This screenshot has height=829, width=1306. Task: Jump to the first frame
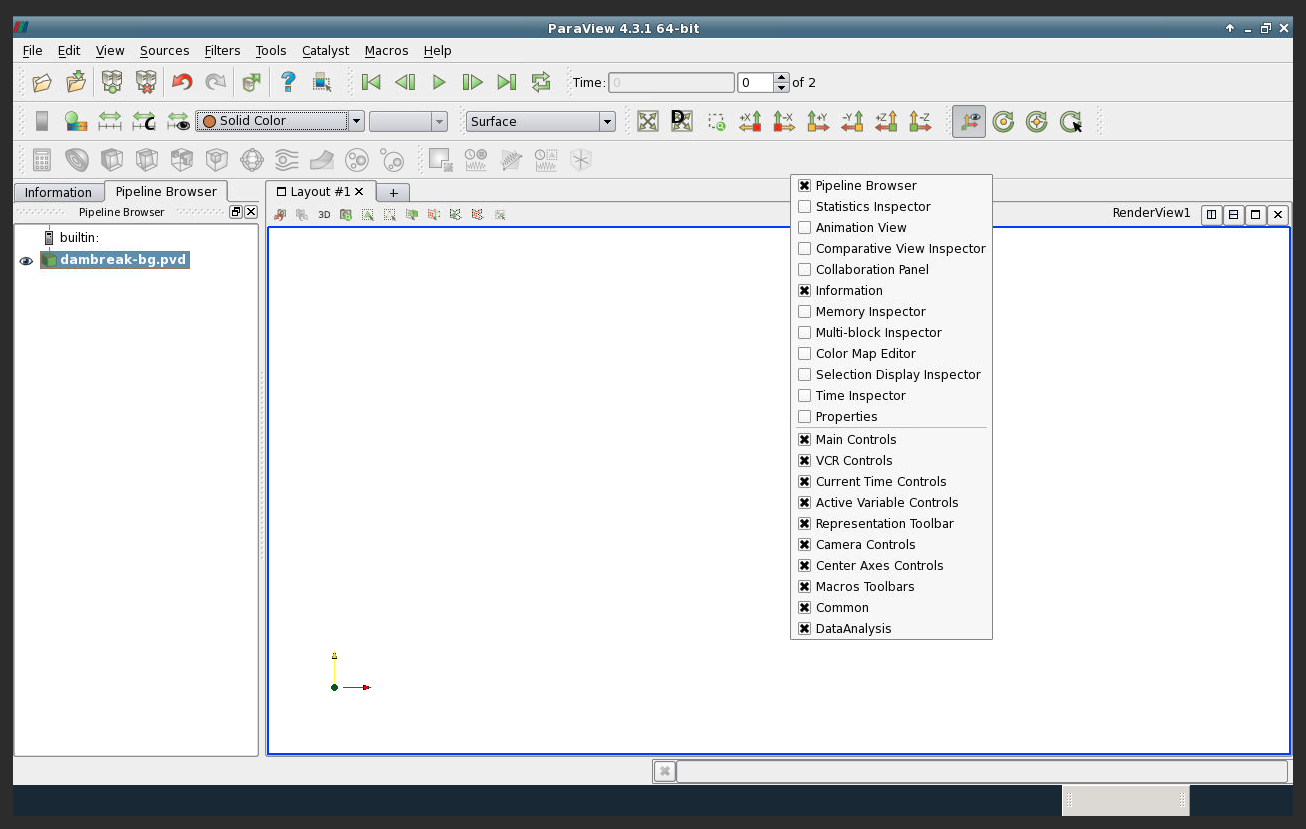[x=371, y=82]
